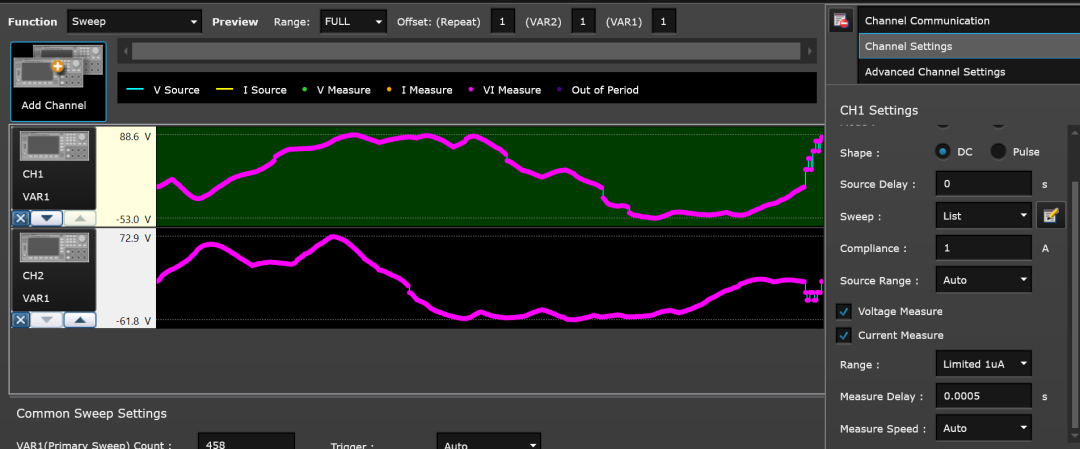The width and height of the screenshot is (1080, 449).
Task: Switch to Advanced Channel Settings
Action: click(934, 72)
